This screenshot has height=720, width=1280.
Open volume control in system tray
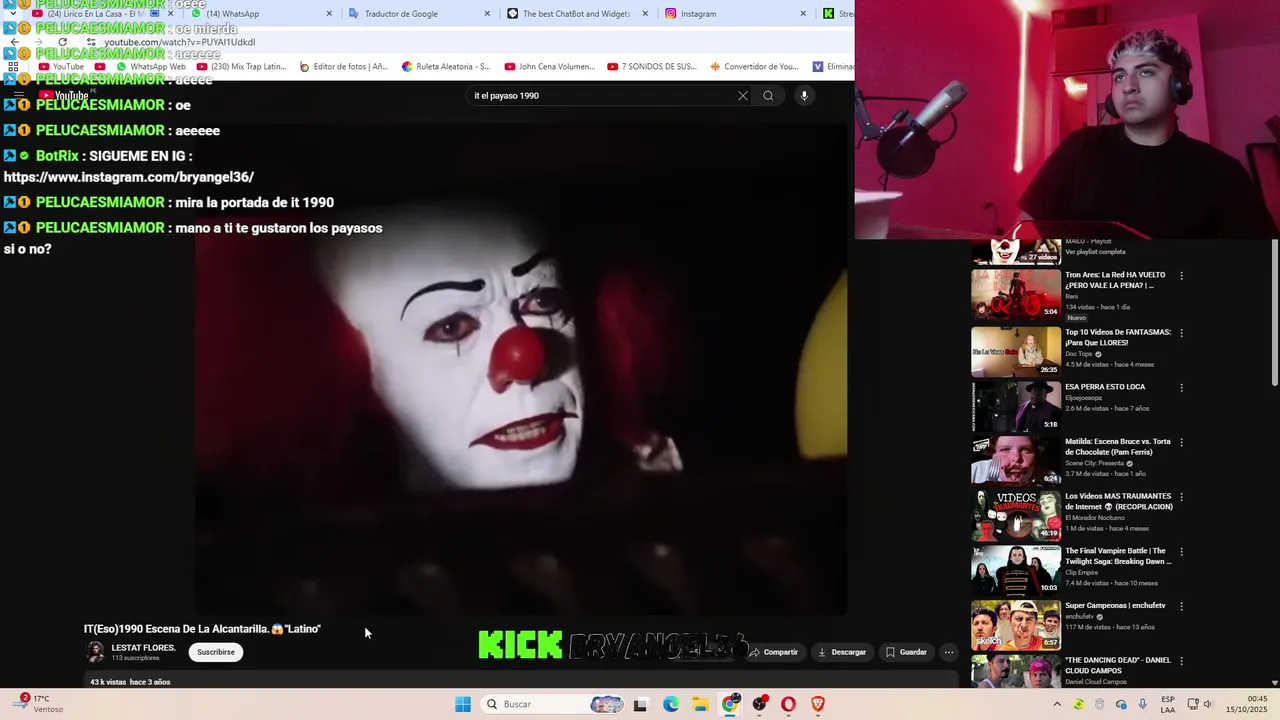point(1207,704)
